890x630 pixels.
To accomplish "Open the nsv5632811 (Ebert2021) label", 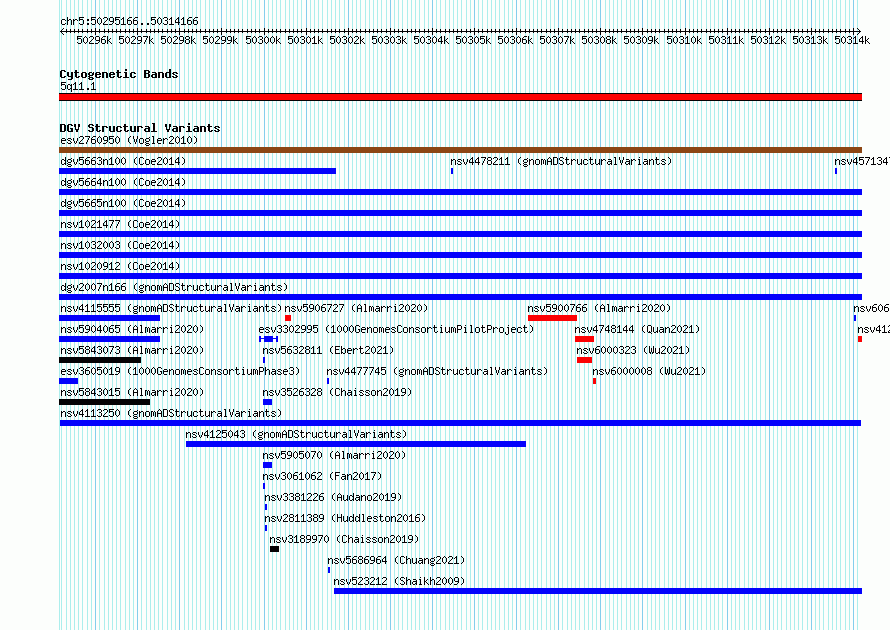I will [x=328, y=350].
